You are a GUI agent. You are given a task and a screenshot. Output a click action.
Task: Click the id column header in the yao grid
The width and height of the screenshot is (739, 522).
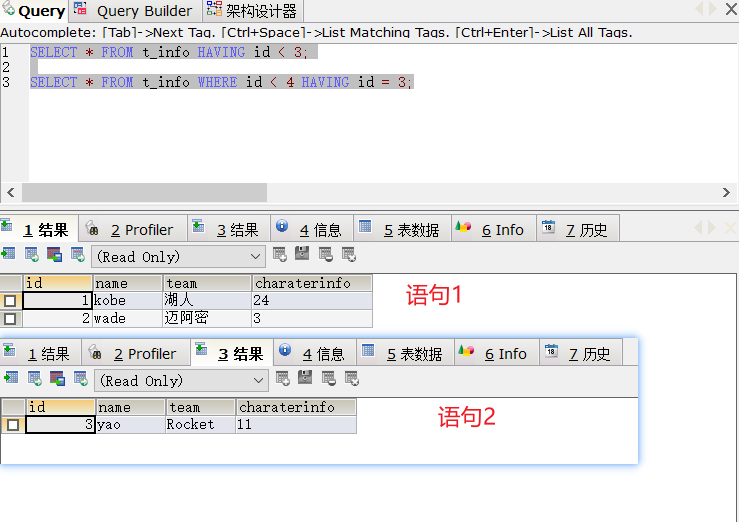click(60, 407)
